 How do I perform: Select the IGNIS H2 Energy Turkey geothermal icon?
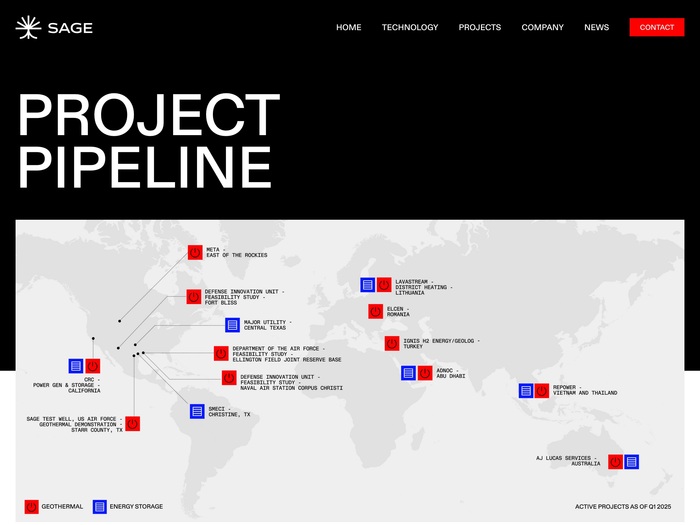point(392,343)
